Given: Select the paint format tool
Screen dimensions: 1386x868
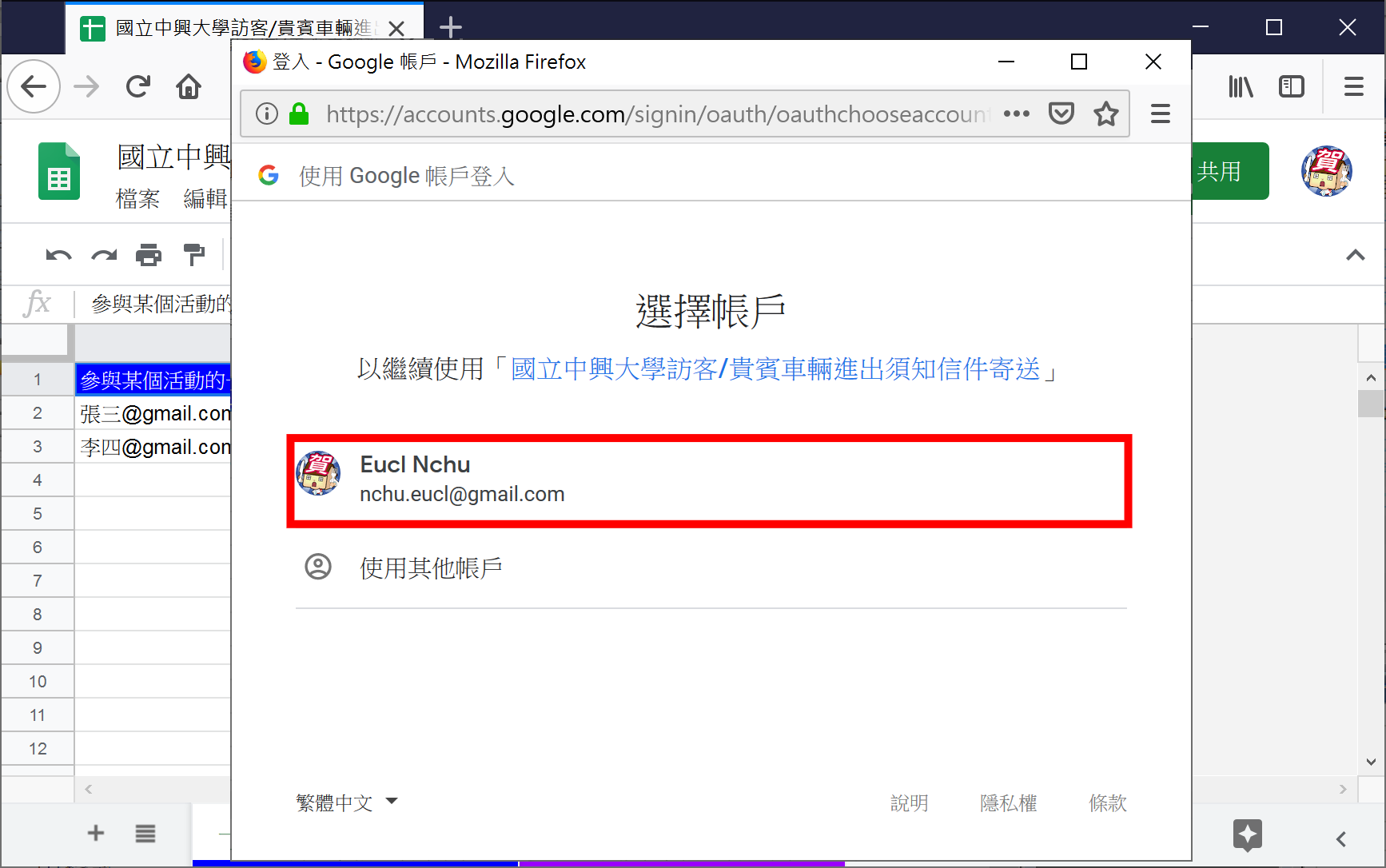Looking at the screenshot, I should coord(193,256).
